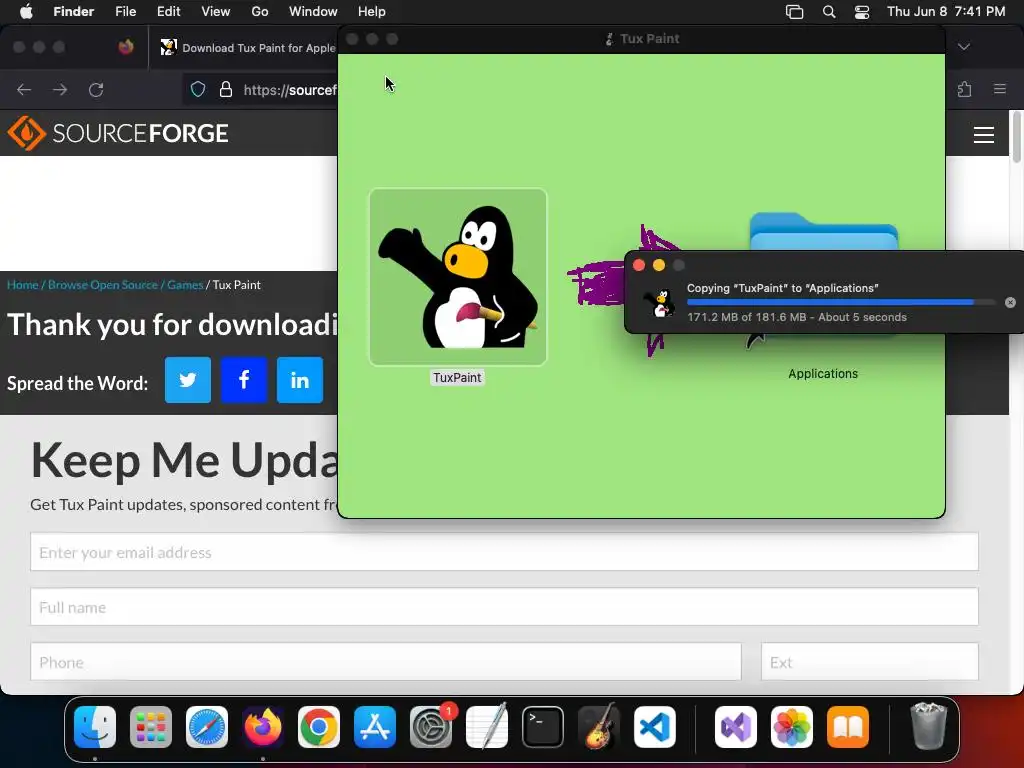Open Firefox extensions puzzle icon
1024x768 pixels.
coord(965,89)
